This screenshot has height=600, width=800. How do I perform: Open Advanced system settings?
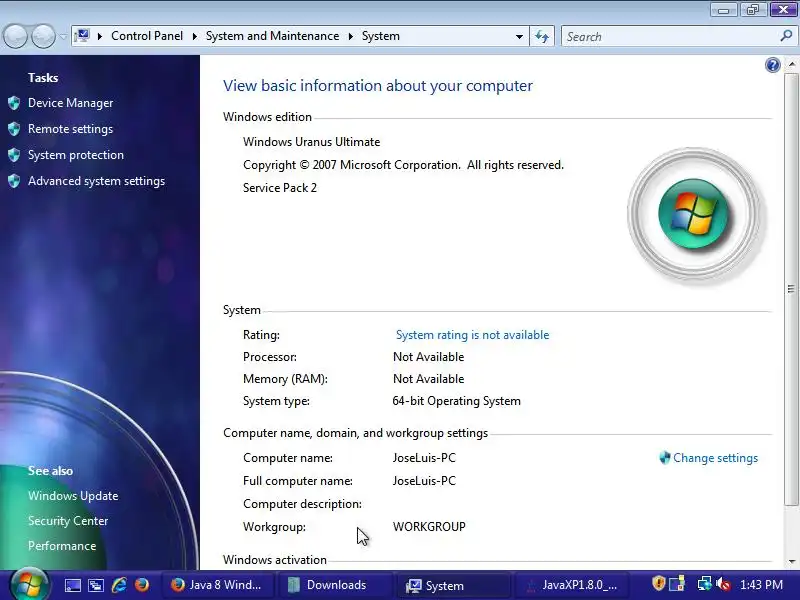pyautogui.click(x=96, y=181)
